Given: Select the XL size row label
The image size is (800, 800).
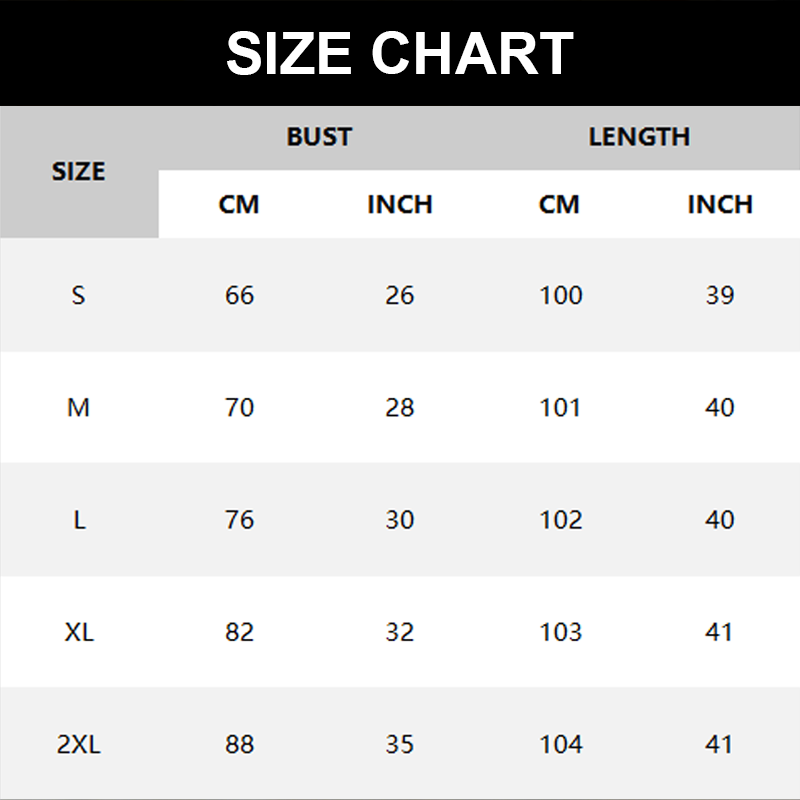Looking at the screenshot, I should tap(79, 632).
